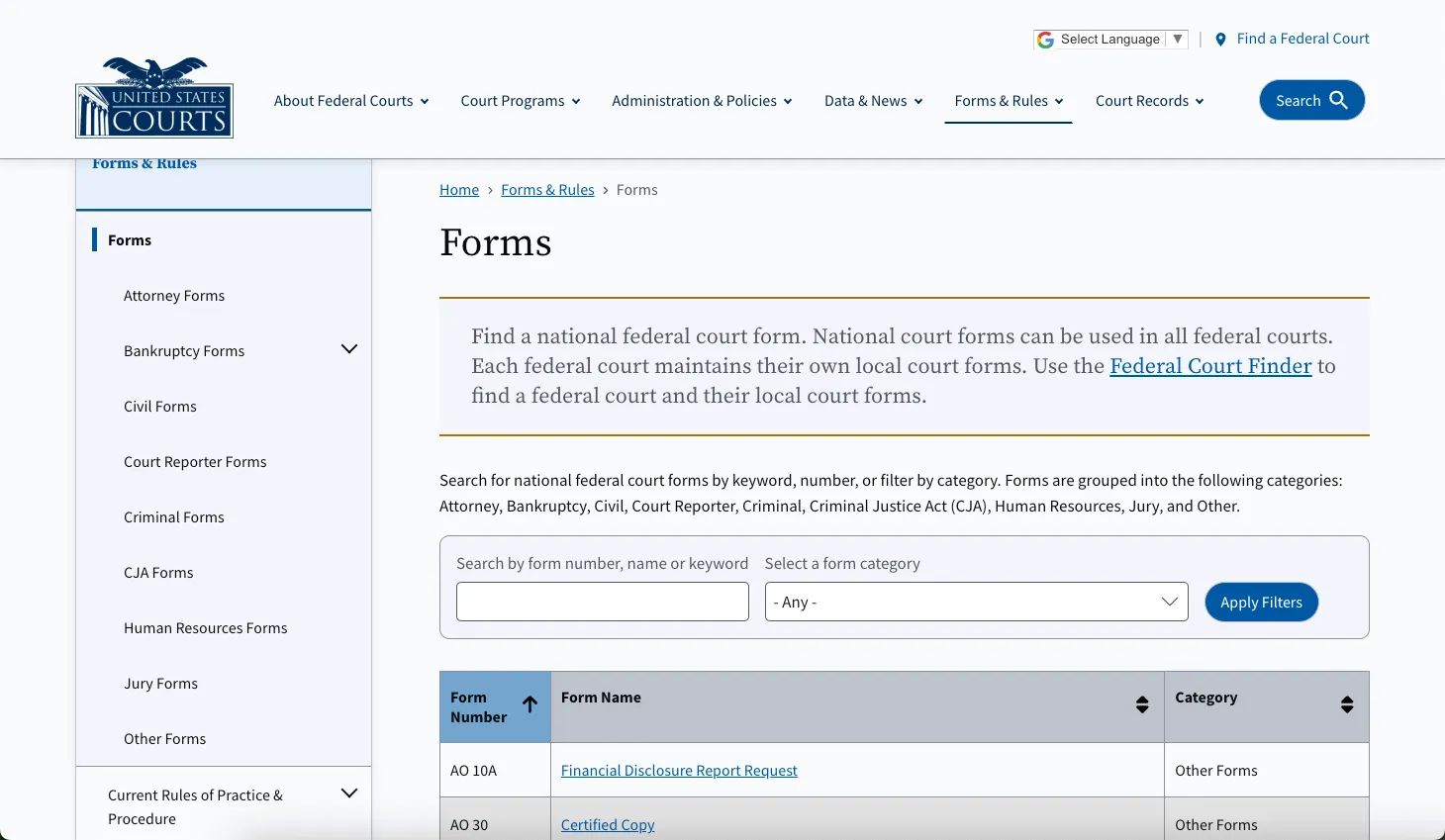Click the Google logo in the language selector
The width and height of the screenshot is (1445, 840).
[x=1045, y=39]
